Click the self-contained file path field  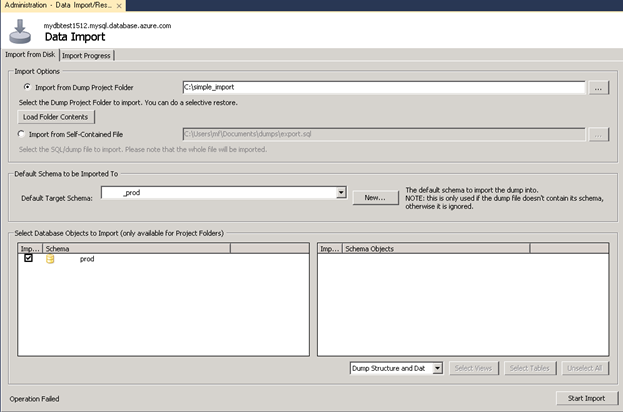[384, 134]
